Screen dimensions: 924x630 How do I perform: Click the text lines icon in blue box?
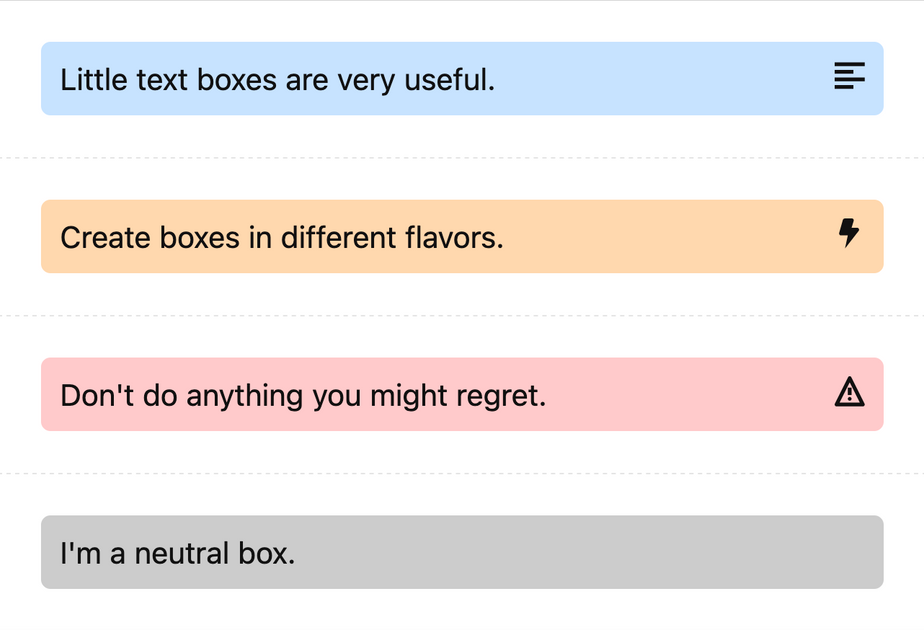point(849,76)
